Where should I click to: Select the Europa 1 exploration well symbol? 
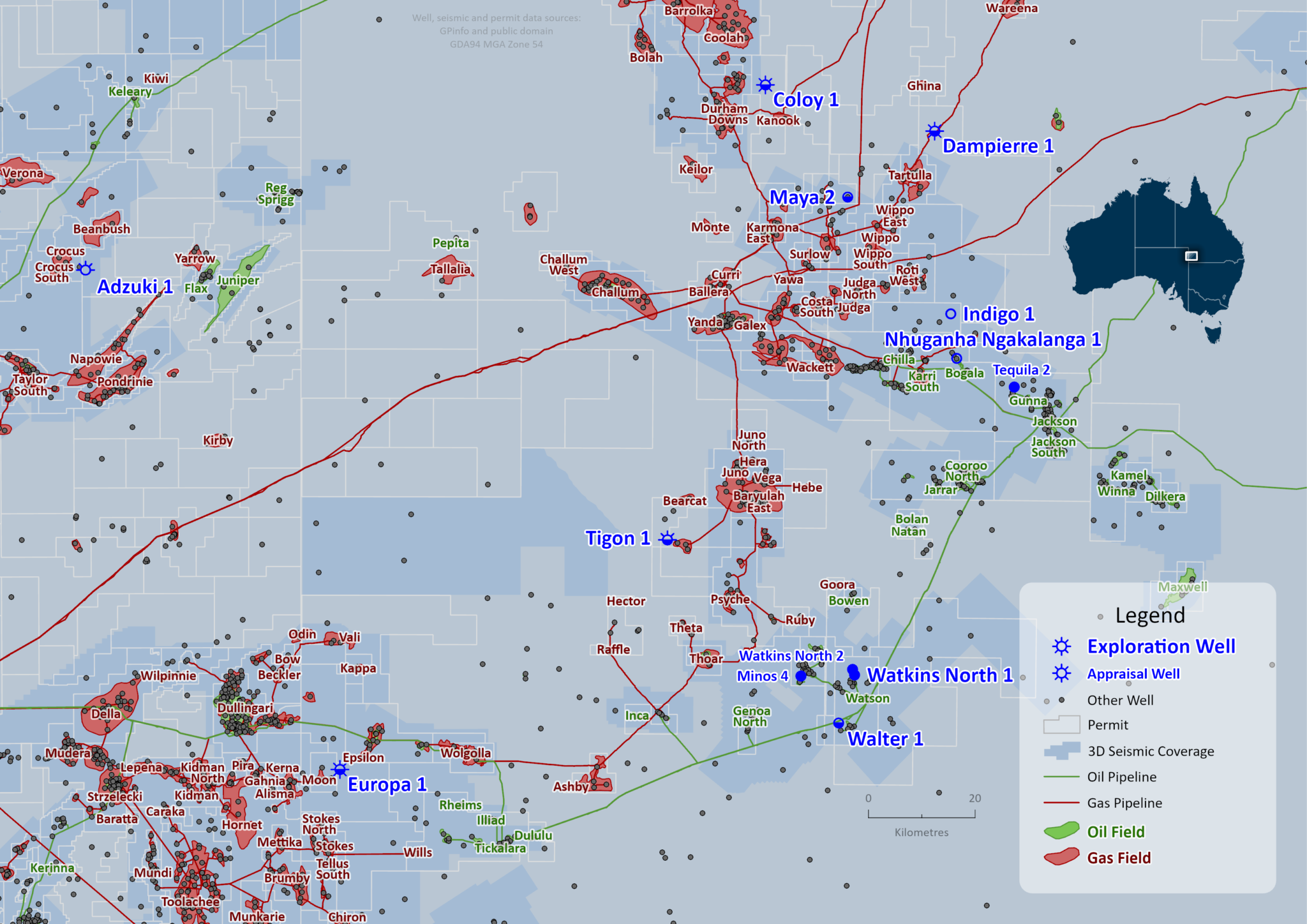click(x=338, y=771)
